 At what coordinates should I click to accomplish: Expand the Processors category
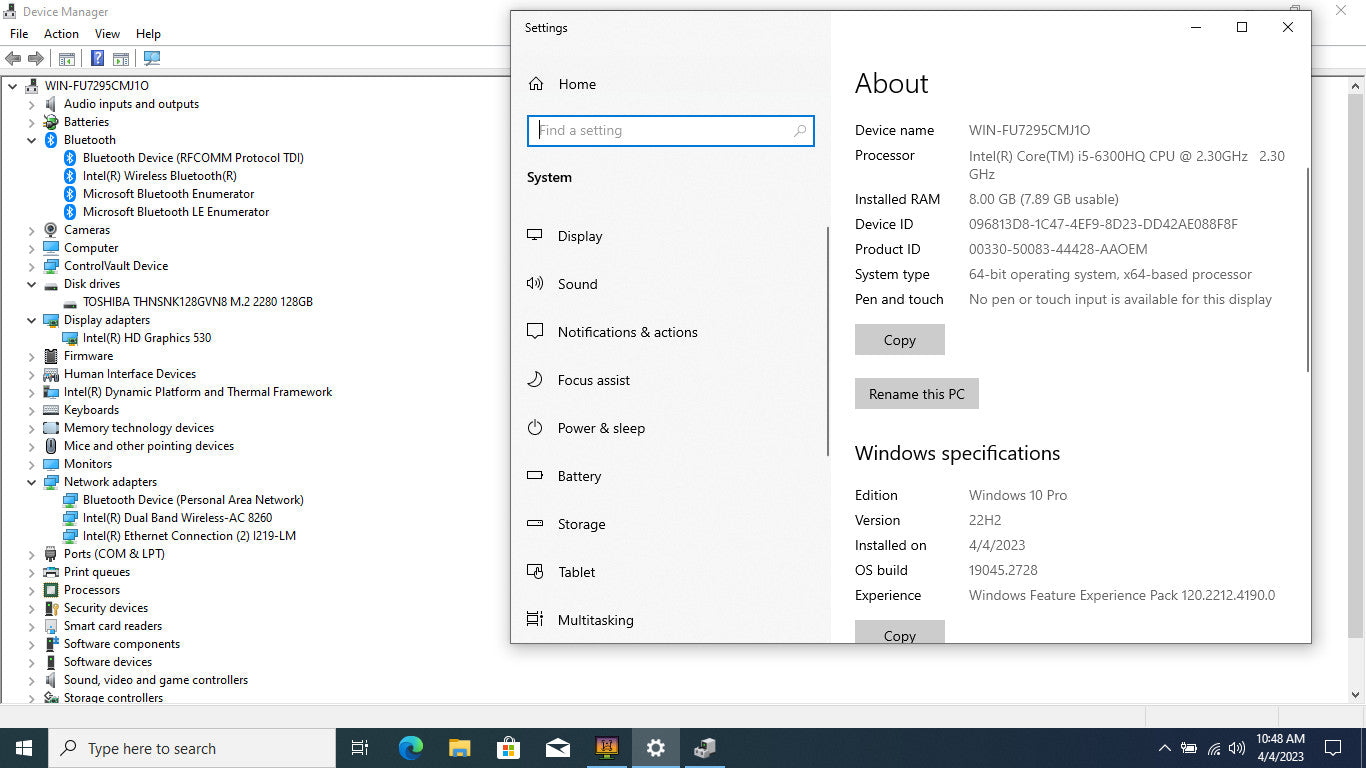[32, 590]
